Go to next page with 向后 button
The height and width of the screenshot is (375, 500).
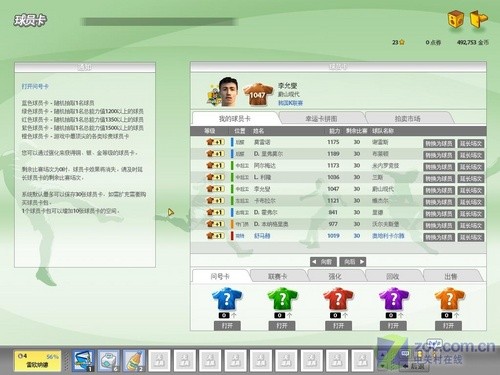(x=353, y=262)
